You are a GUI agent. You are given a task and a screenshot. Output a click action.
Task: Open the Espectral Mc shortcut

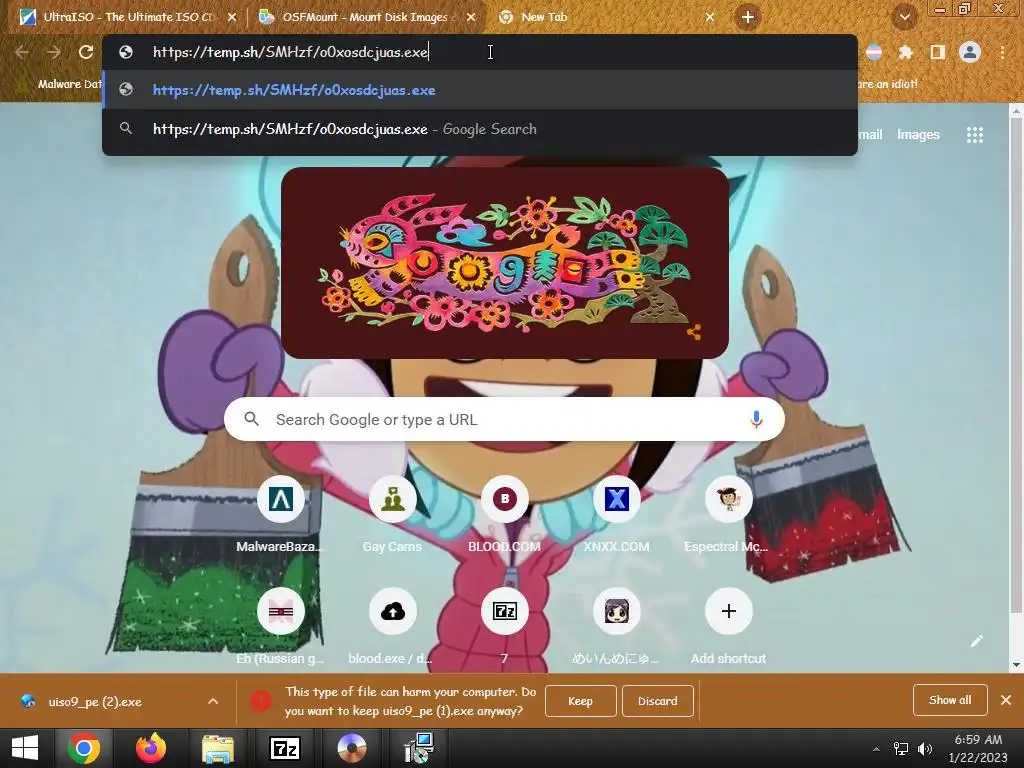(728, 515)
